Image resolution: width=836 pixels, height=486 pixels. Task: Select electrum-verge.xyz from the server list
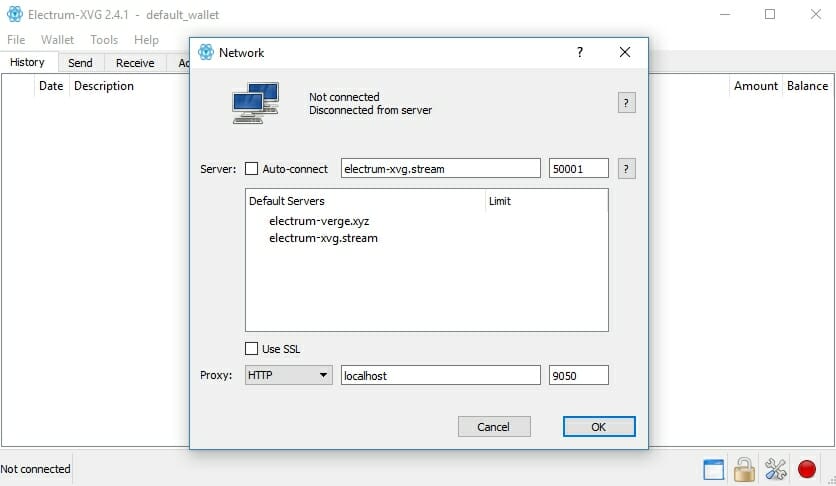point(319,221)
